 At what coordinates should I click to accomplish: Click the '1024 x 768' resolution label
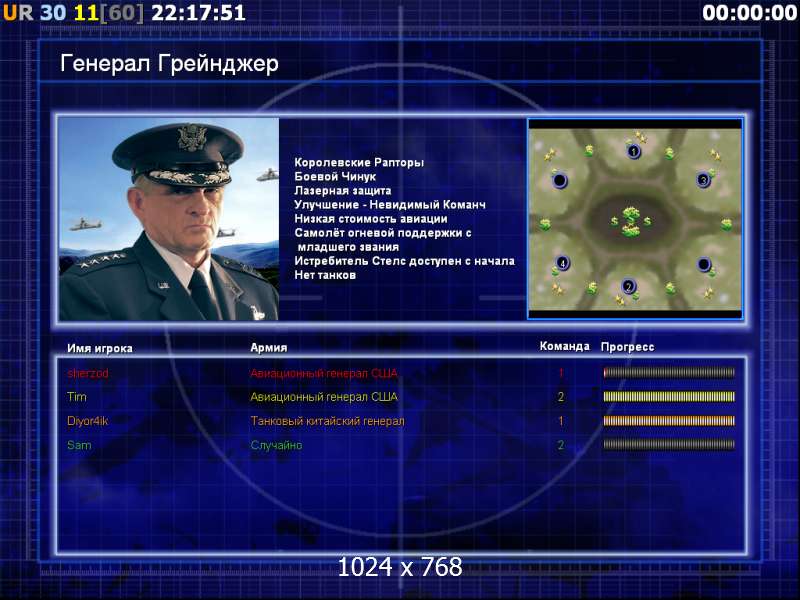(x=400, y=567)
